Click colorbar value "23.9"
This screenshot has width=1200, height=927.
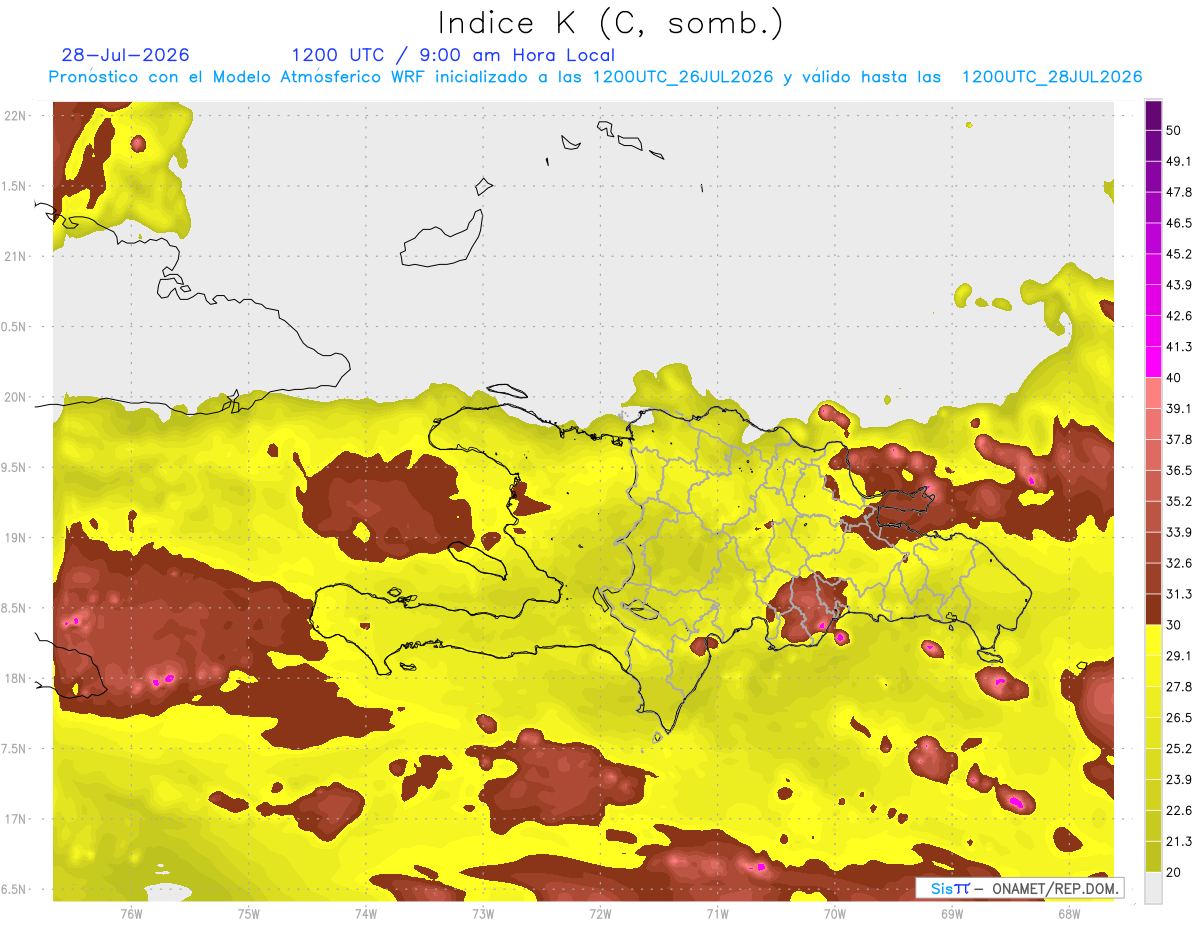tap(1179, 780)
